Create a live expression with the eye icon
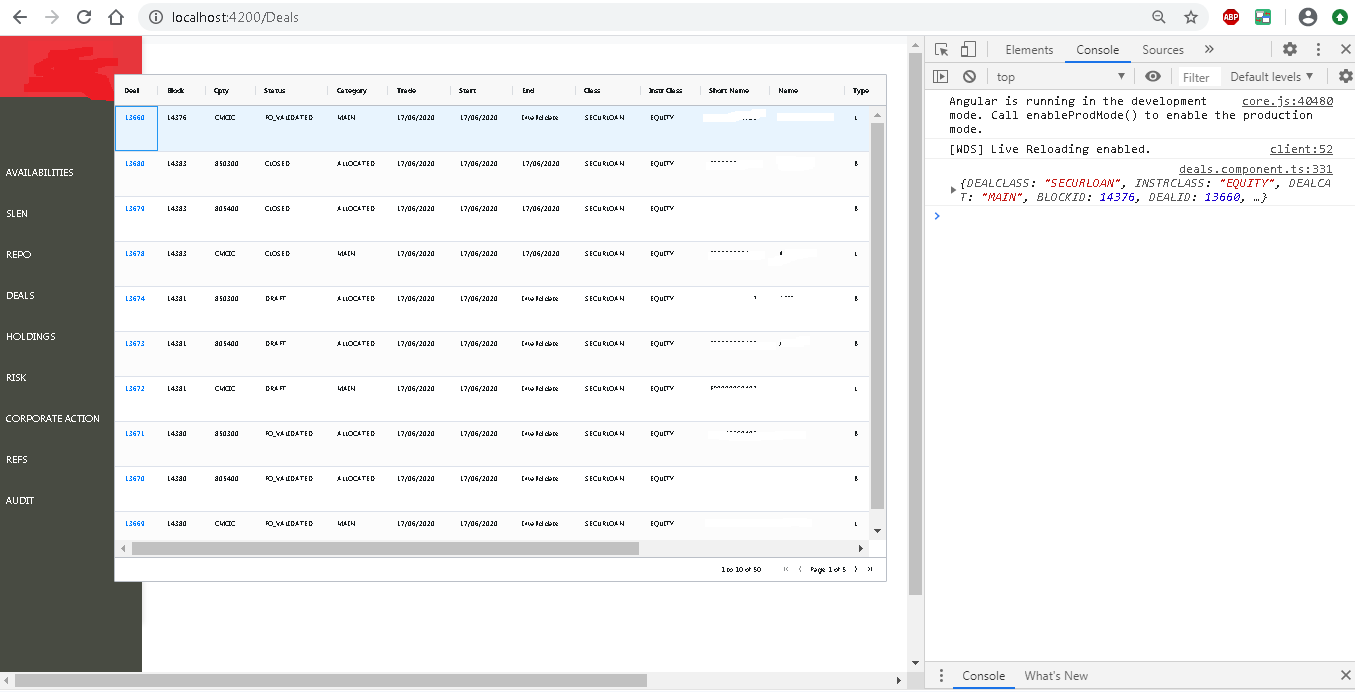1355x692 pixels. (1153, 76)
